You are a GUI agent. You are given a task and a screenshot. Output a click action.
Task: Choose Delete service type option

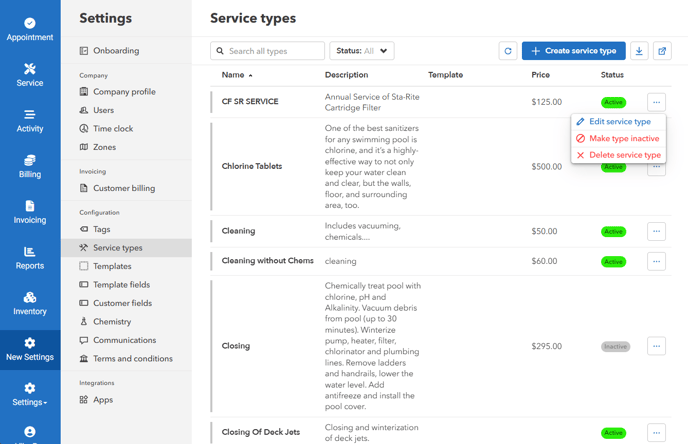[x=624, y=155]
